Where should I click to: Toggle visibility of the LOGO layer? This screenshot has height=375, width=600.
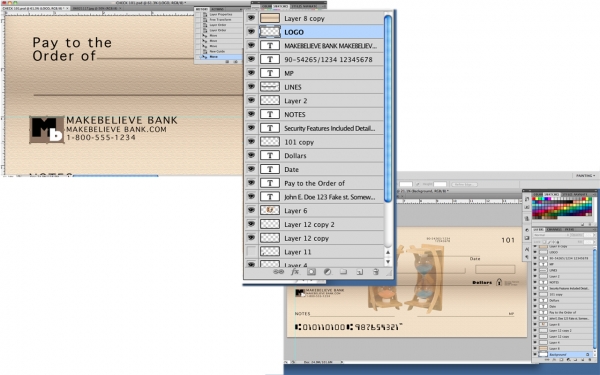click(251, 32)
